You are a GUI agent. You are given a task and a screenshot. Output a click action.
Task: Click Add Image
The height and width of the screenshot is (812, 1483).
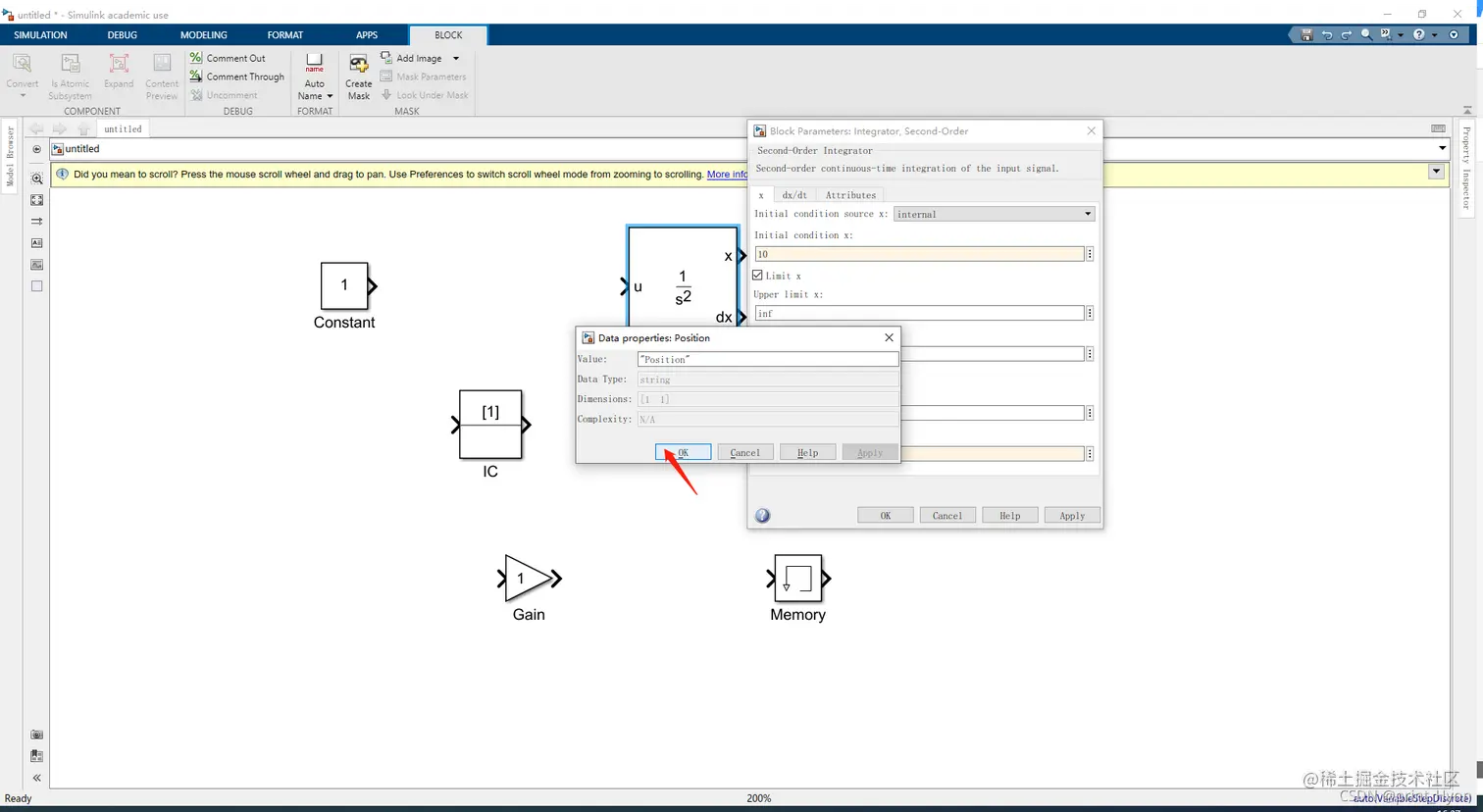pyautogui.click(x=412, y=58)
